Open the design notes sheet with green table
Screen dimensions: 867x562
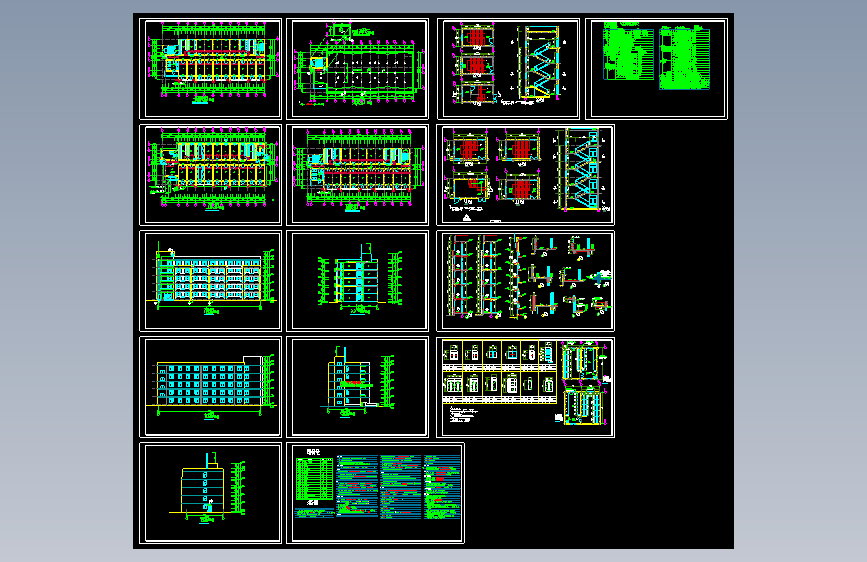click(375, 493)
